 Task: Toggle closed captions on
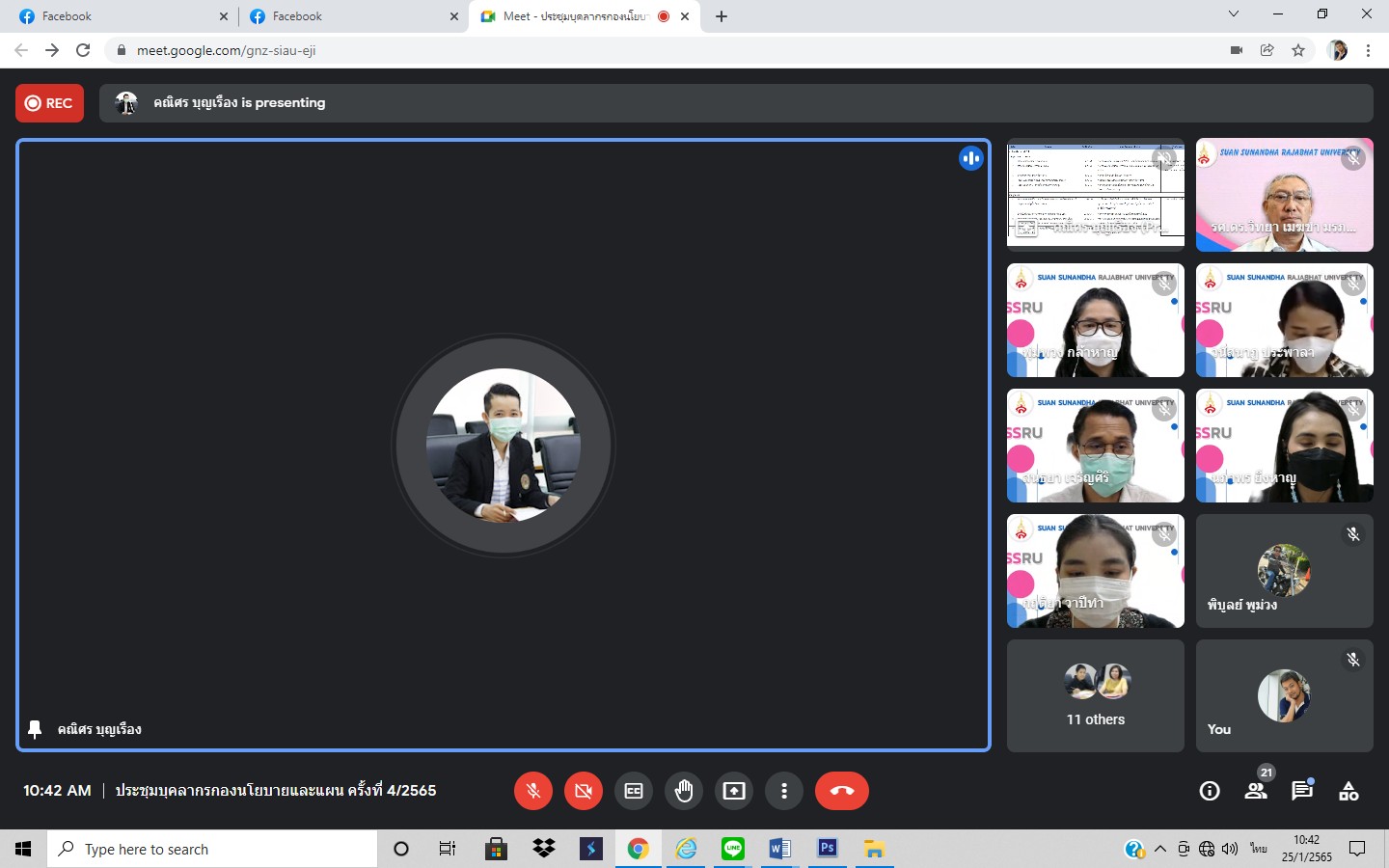634,791
